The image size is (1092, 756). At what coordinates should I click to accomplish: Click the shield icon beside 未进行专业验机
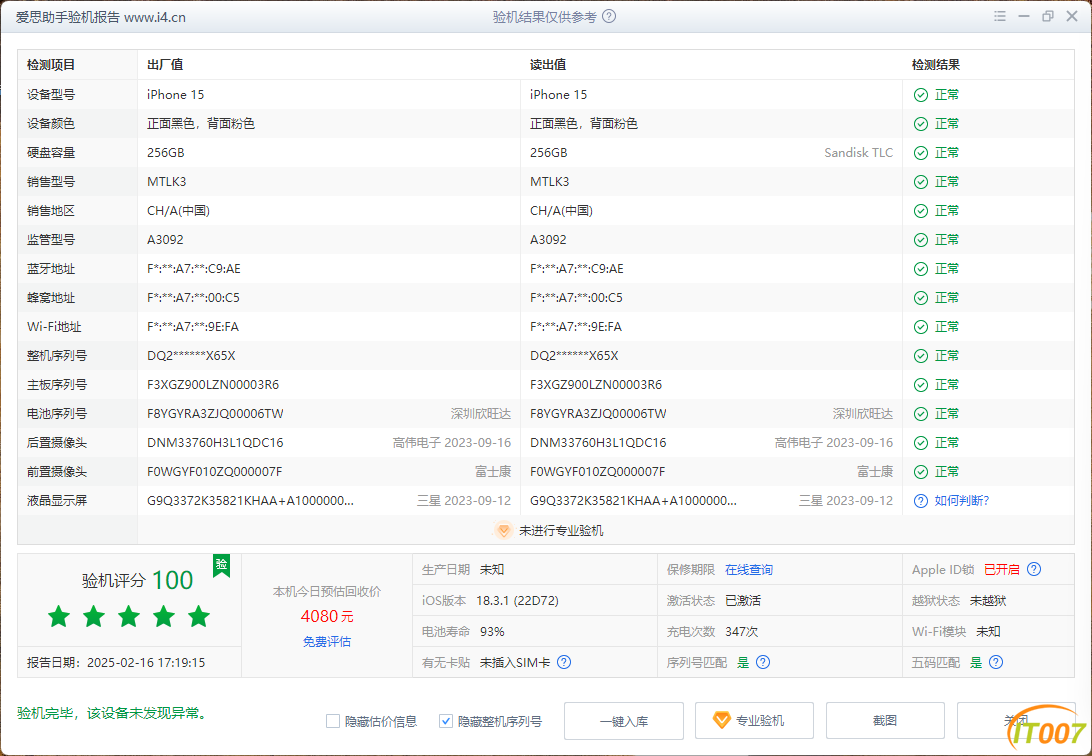[504, 530]
